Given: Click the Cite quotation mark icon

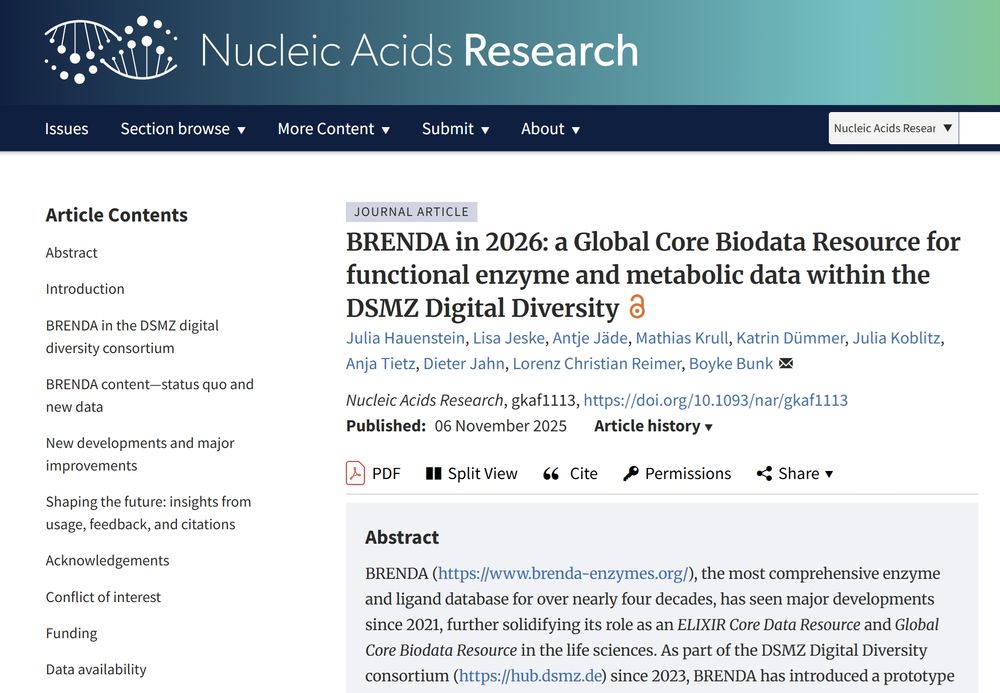Looking at the screenshot, I should (551, 473).
